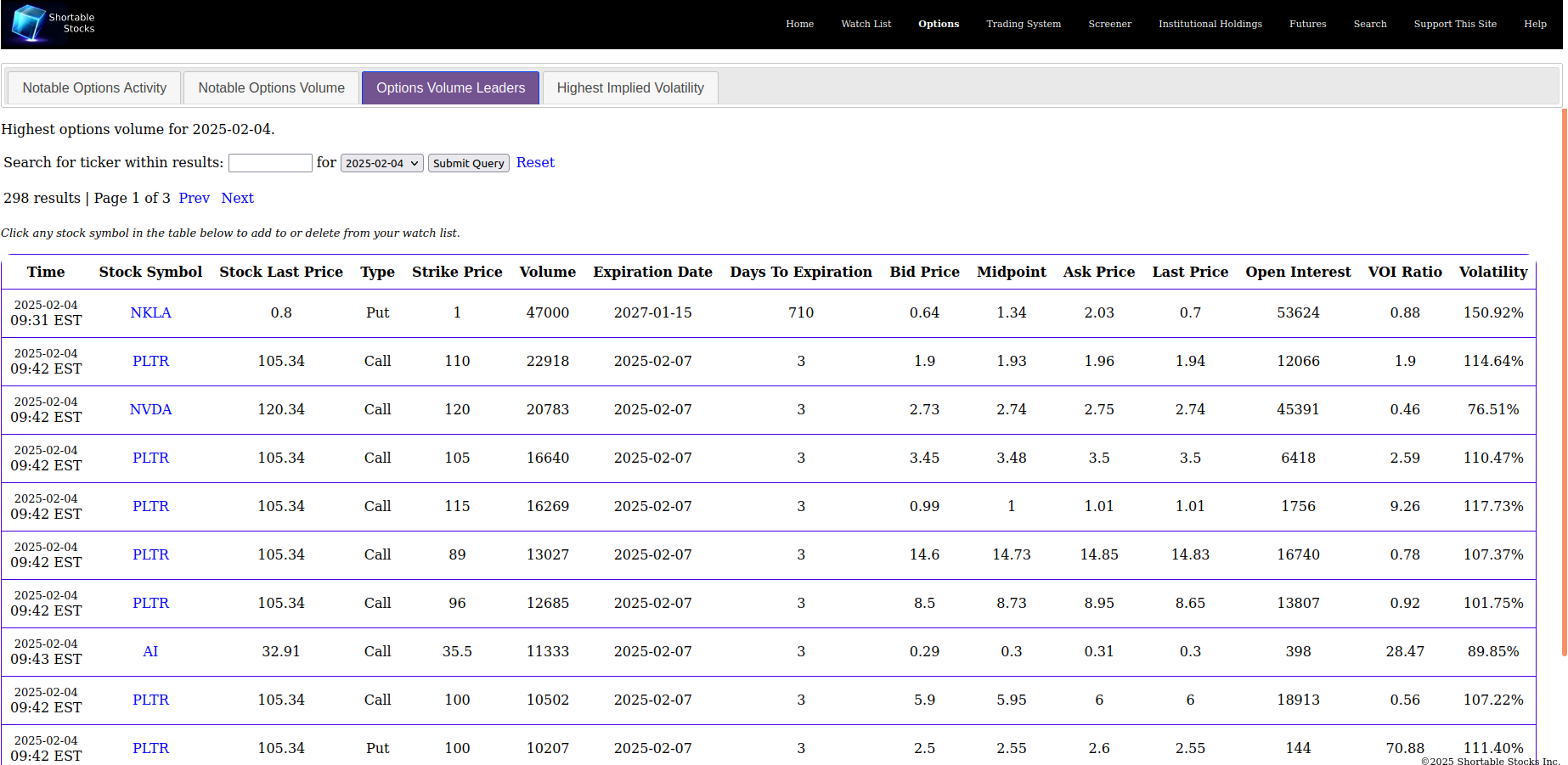Open the 2025-02-04 date dropdown
The image size is (1568, 765).
click(381, 163)
